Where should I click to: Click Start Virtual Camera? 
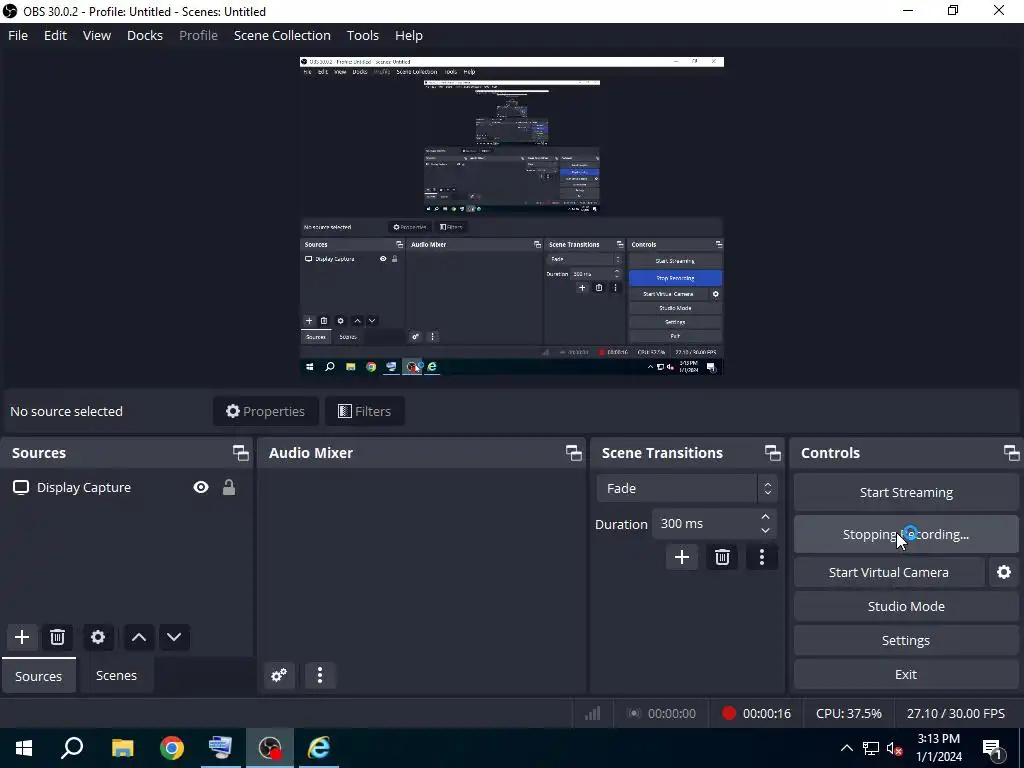889,572
